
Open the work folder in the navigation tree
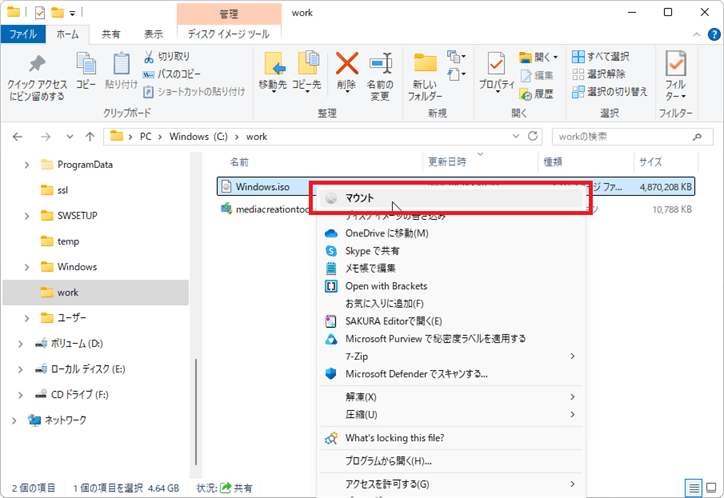68,292
